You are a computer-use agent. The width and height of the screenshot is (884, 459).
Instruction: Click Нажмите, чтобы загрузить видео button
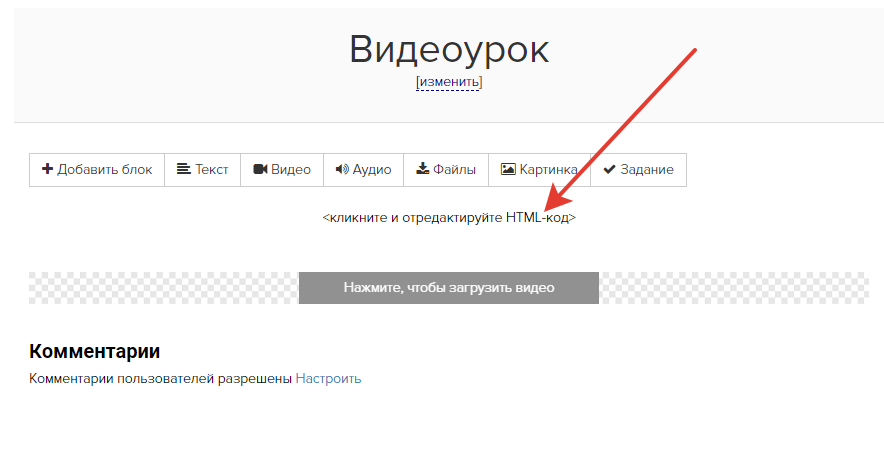[449, 288]
